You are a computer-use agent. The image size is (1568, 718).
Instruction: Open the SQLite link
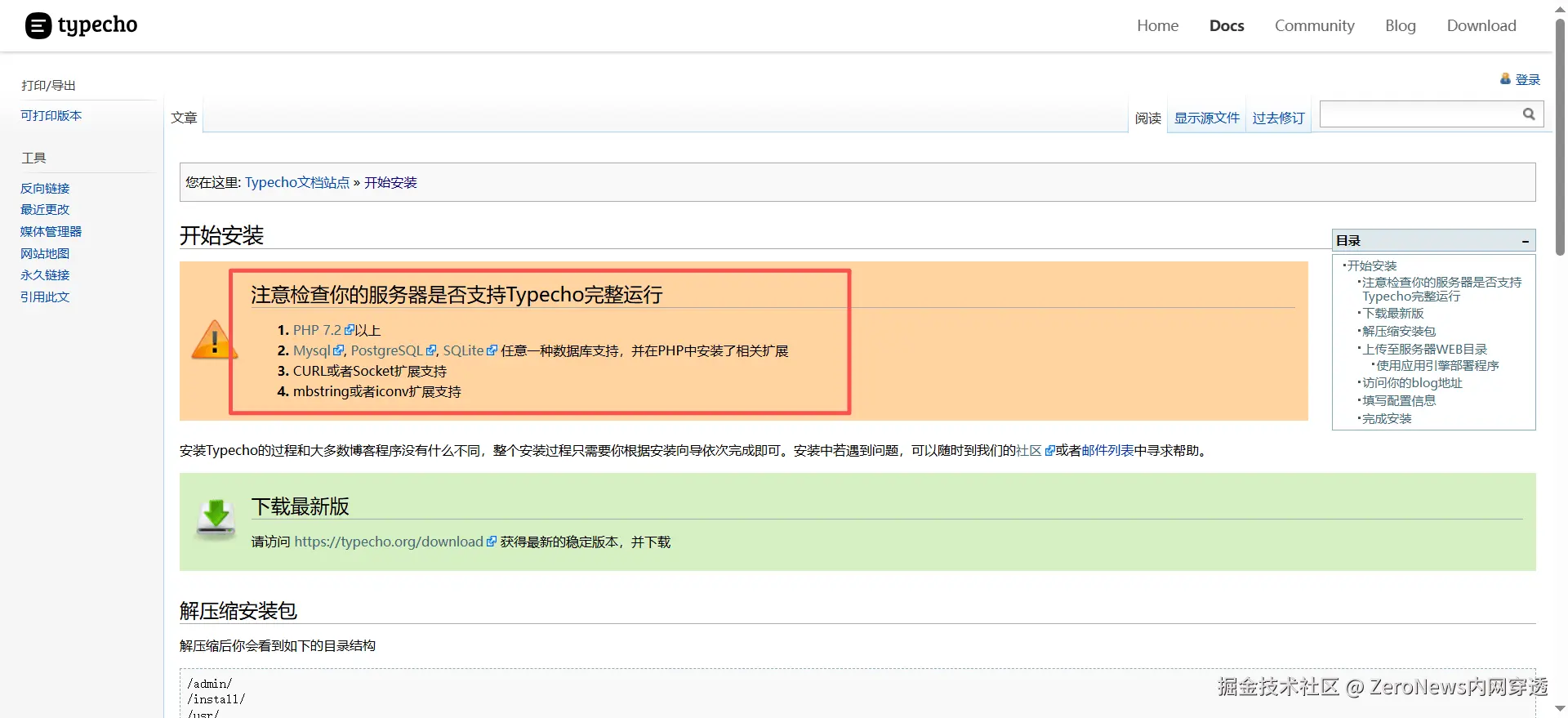click(464, 350)
